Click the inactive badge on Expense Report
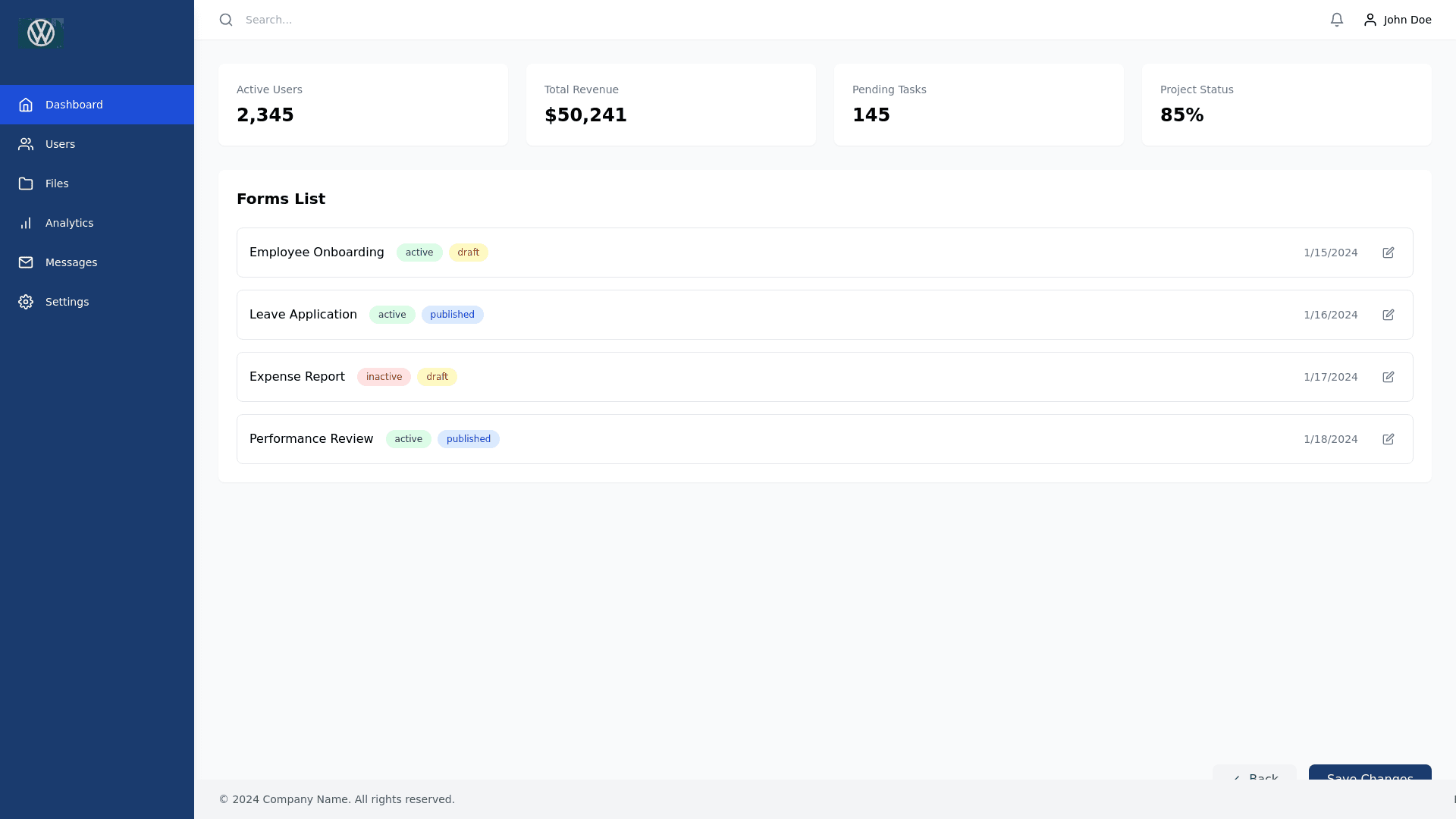Image resolution: width=1456 pixels, height=819 pixels. click(384, 377)
